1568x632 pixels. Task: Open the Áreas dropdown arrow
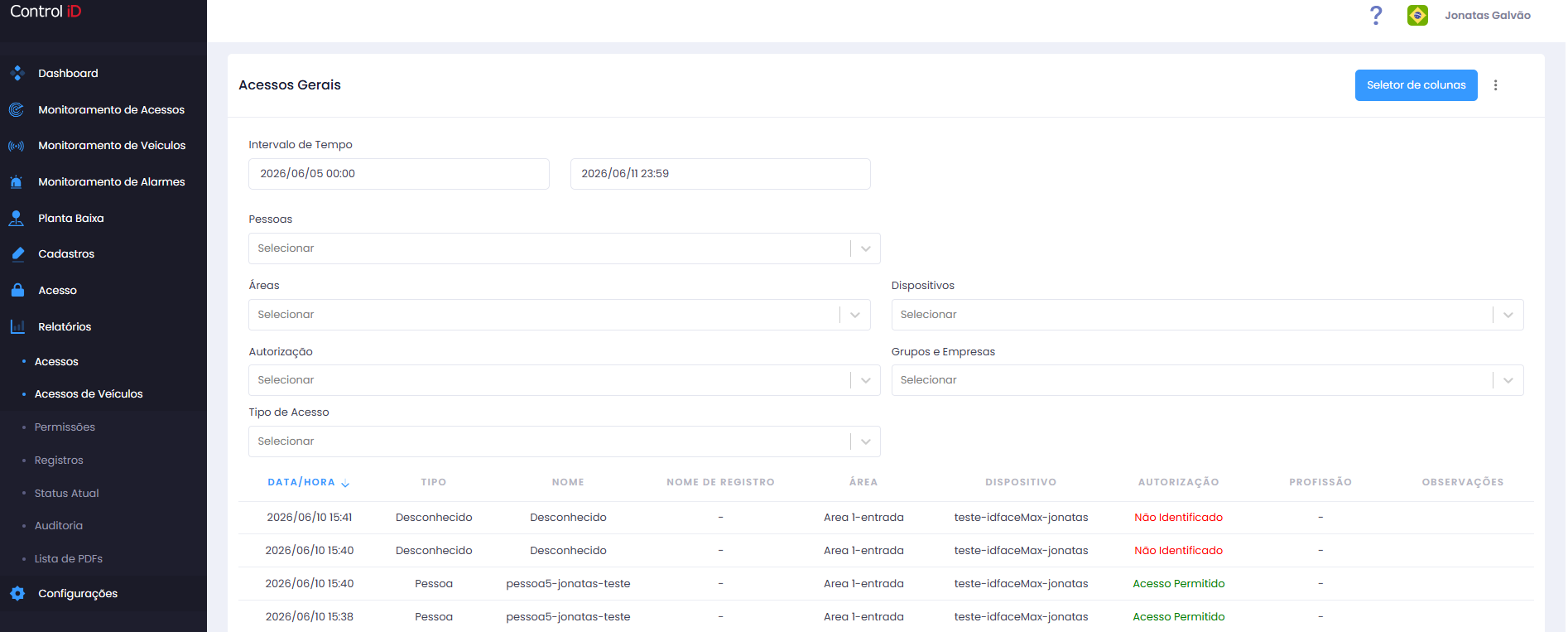tap(855, 315)
